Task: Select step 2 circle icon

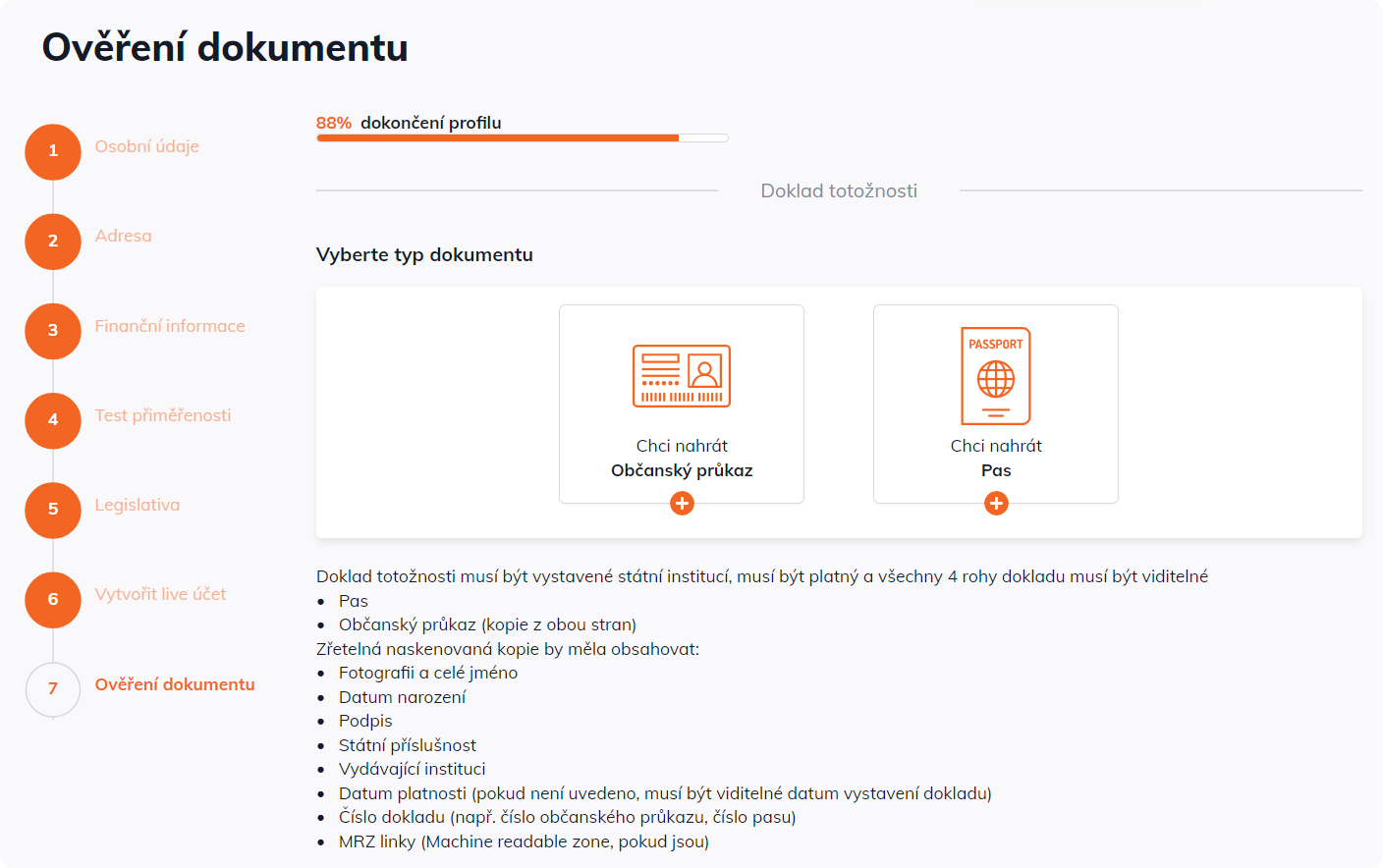Action: [x=53, y=242]
